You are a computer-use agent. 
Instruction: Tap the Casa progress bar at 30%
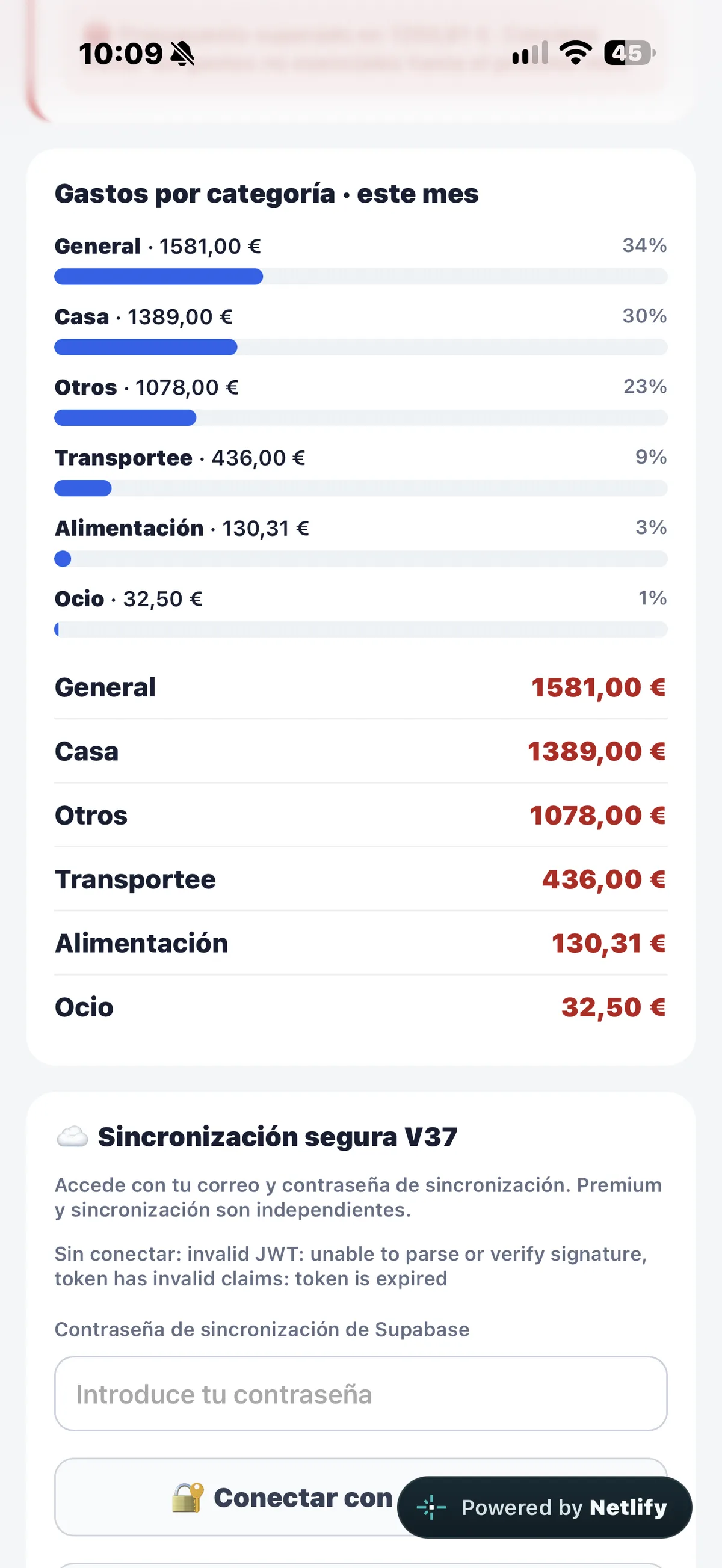(361, 347)
